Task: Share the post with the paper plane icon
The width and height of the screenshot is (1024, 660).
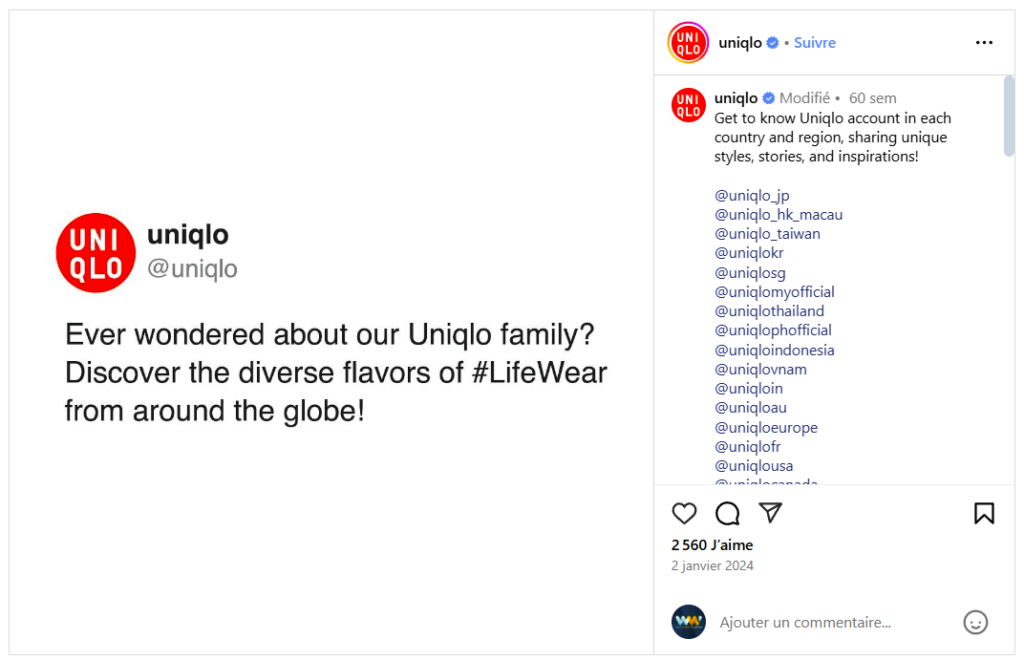Action: 770,513
